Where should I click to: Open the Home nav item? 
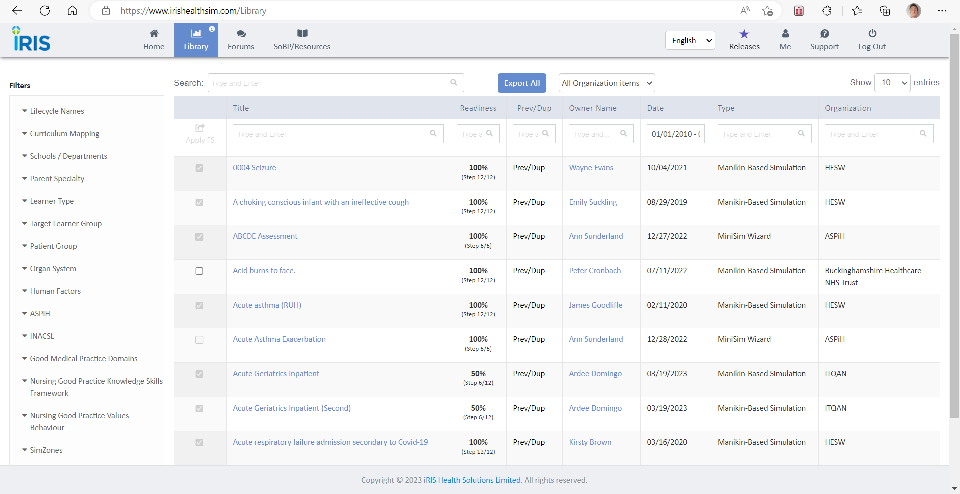point(154,40)
